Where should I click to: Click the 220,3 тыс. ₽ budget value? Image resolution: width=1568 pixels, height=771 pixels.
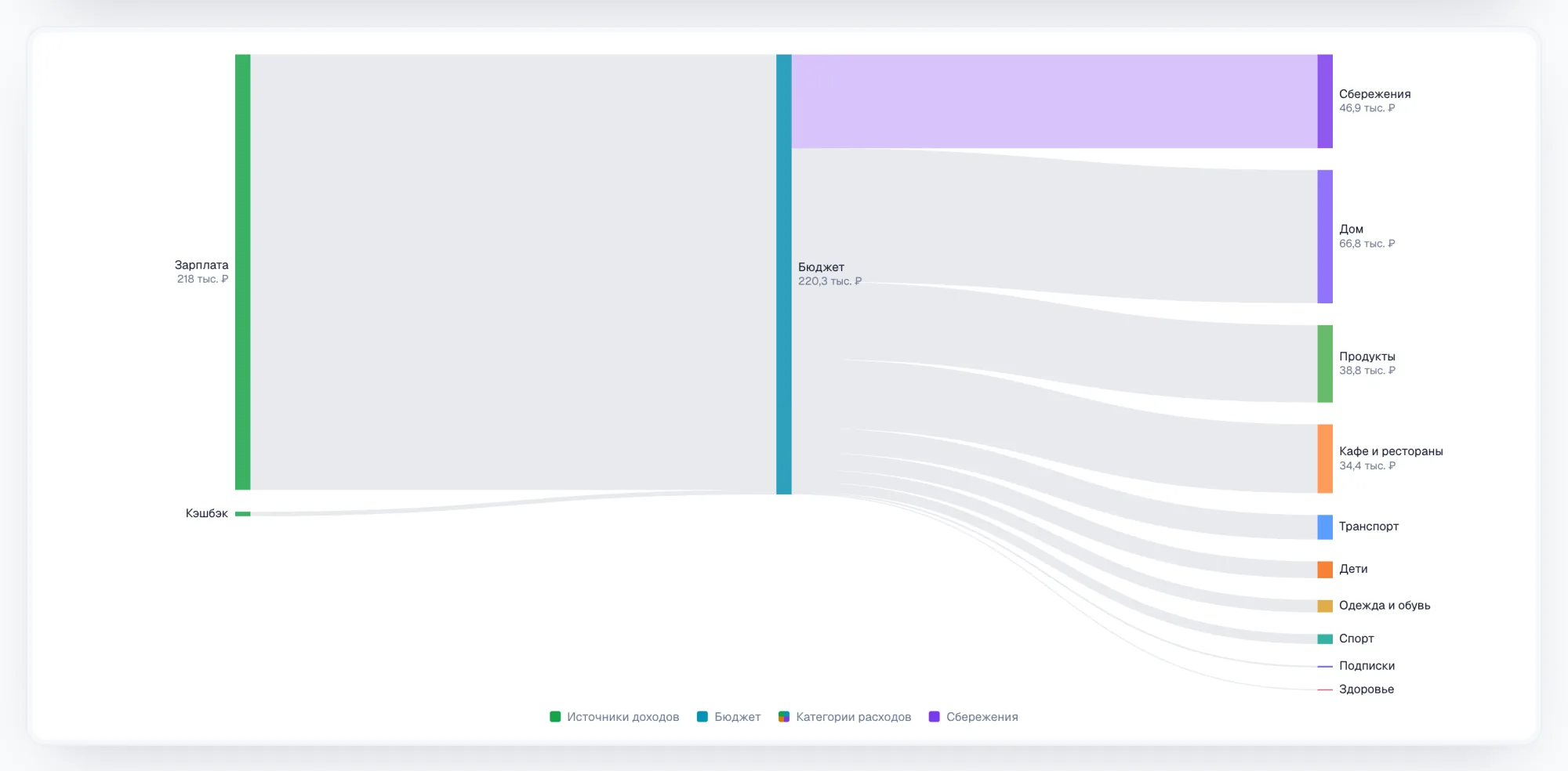829,281
